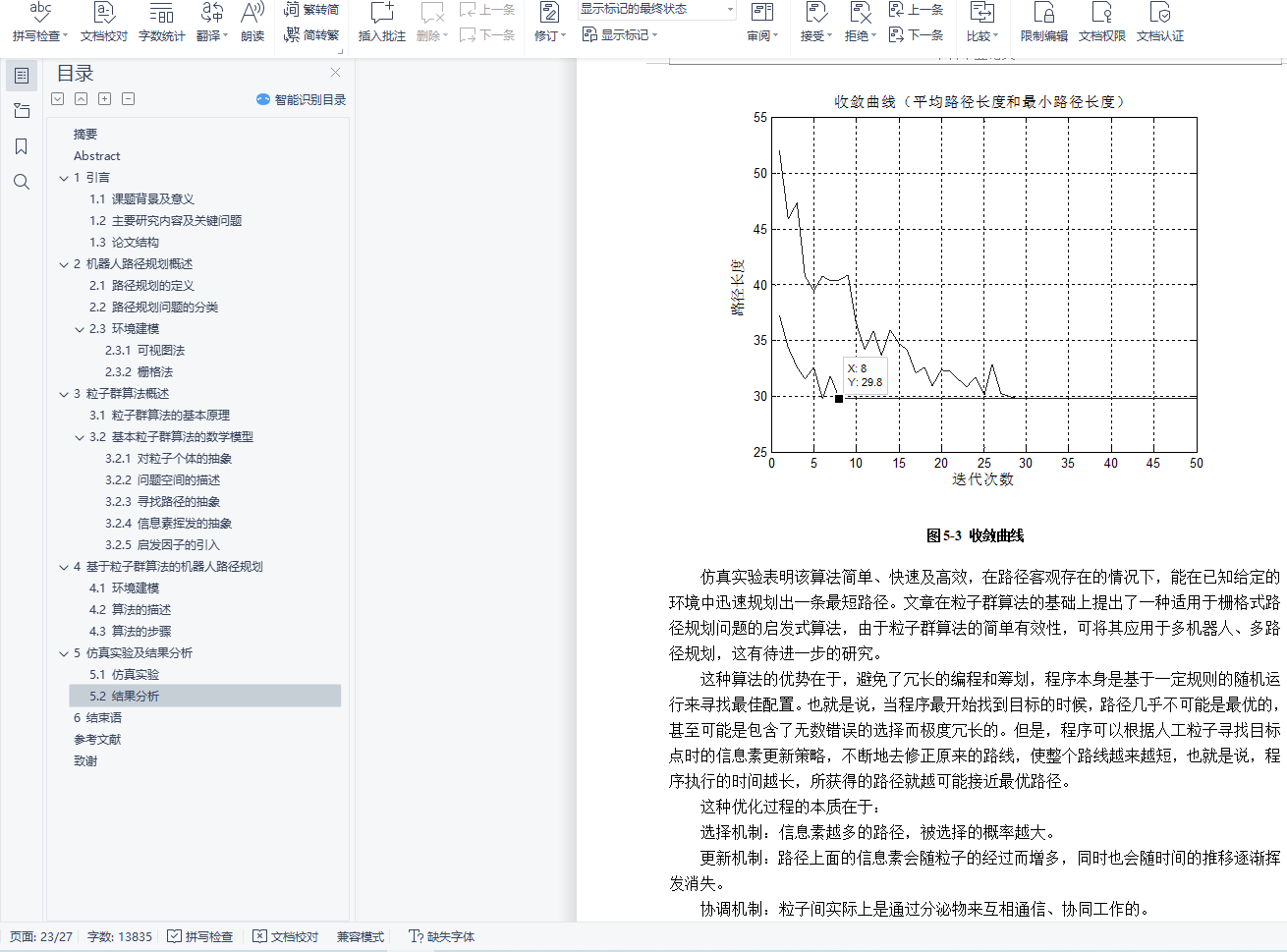1287x952 pixels.
Task: Convert text with 繁转简
Action: click(311, 10)
